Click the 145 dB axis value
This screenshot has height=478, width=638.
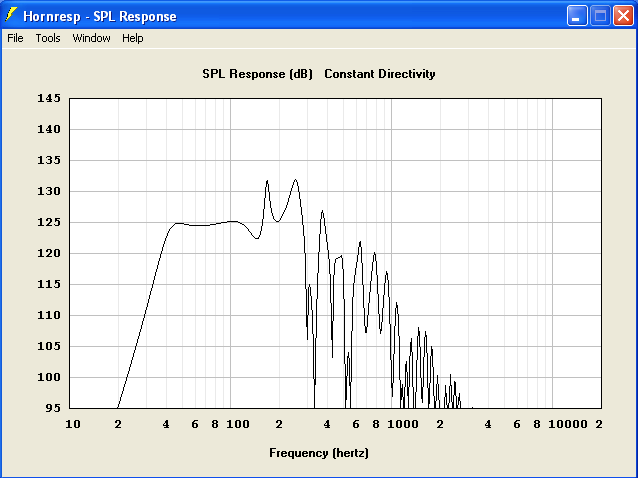(49, 98)
